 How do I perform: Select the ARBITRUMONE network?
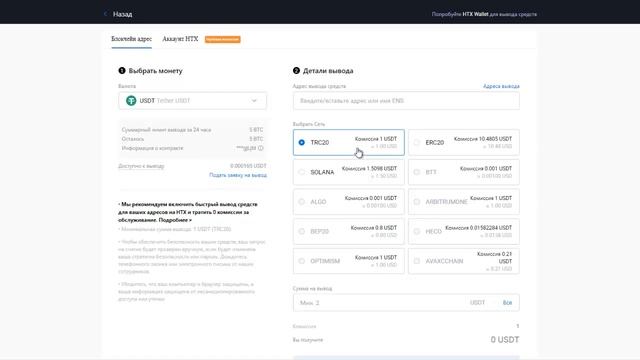tap(464, 202)
